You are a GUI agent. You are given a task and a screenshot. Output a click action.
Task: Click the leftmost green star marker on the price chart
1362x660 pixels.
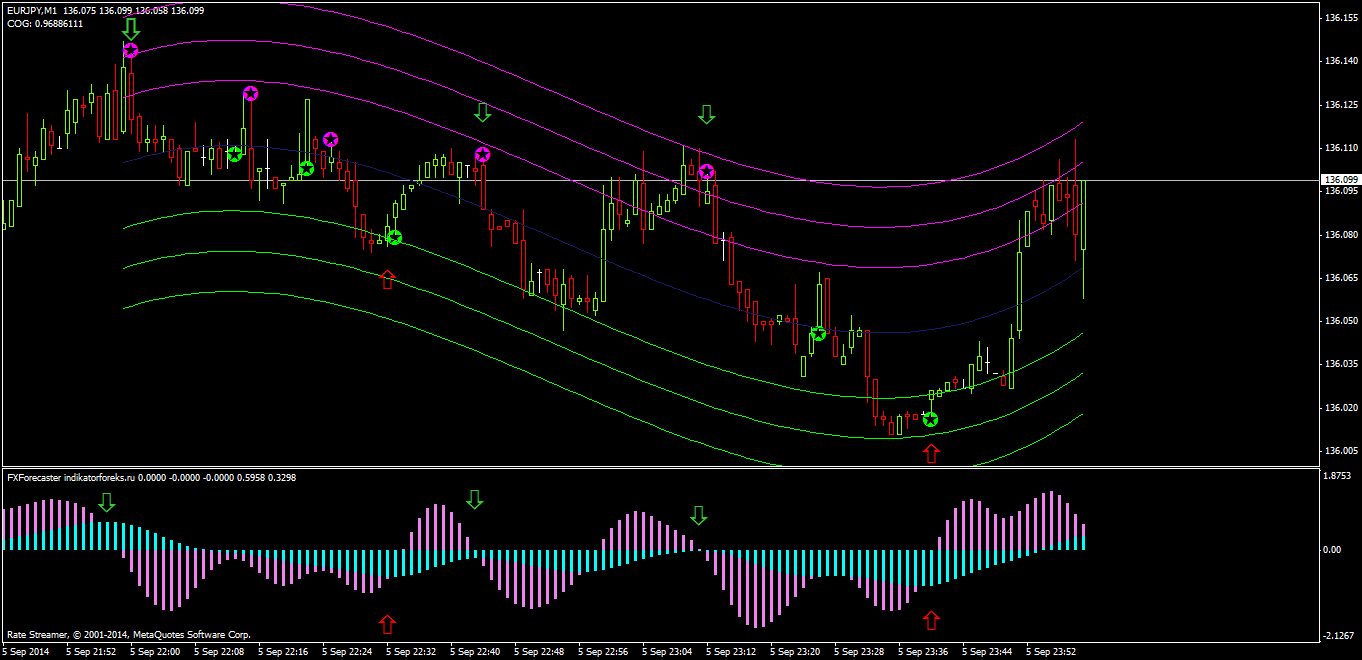click(x=234, y=154)
